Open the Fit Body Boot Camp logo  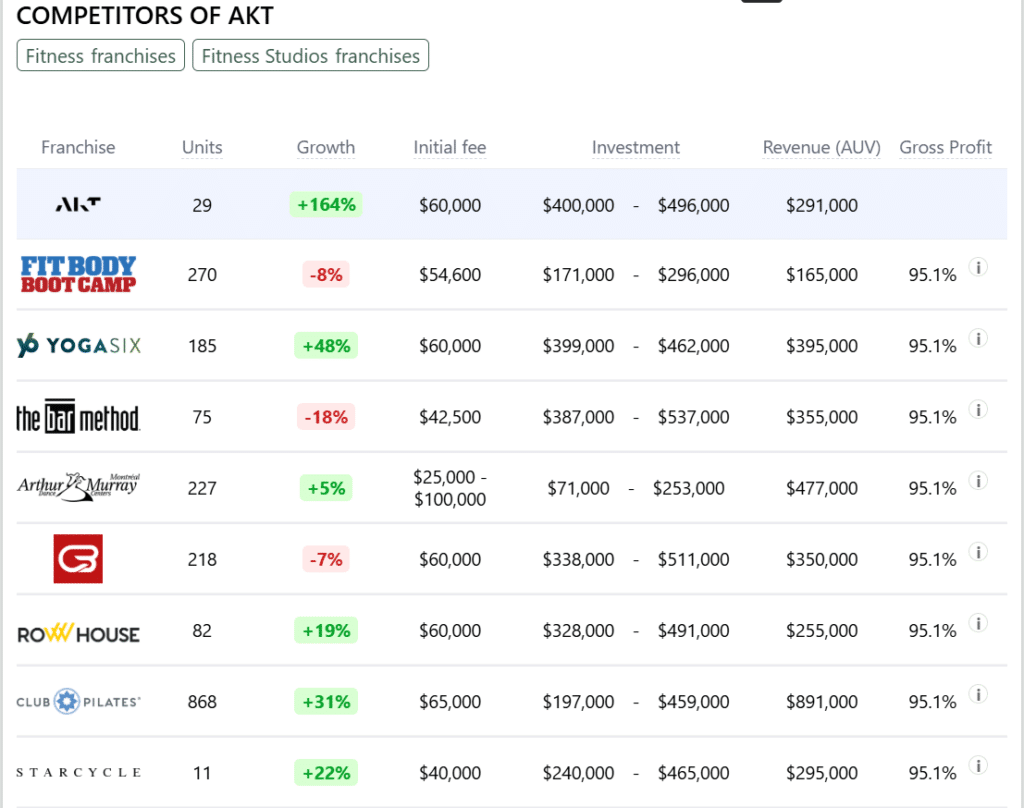coord(78,274)
